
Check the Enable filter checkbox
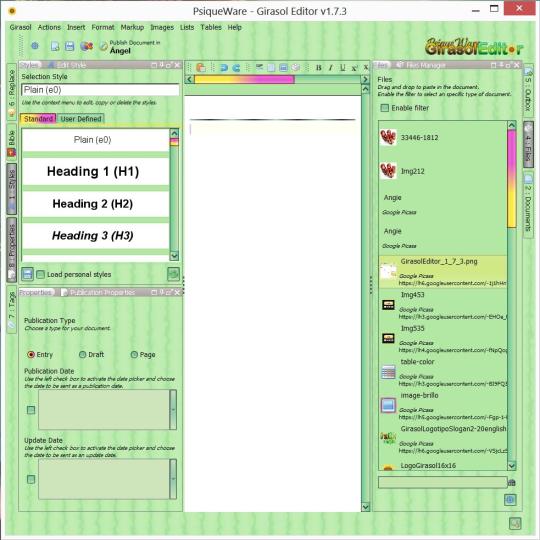point(385,108)
